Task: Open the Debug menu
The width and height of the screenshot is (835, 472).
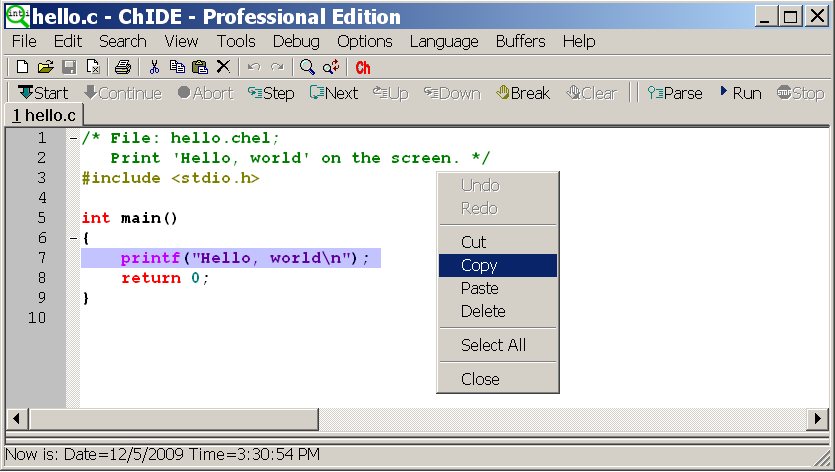Action: coord(296,42)
